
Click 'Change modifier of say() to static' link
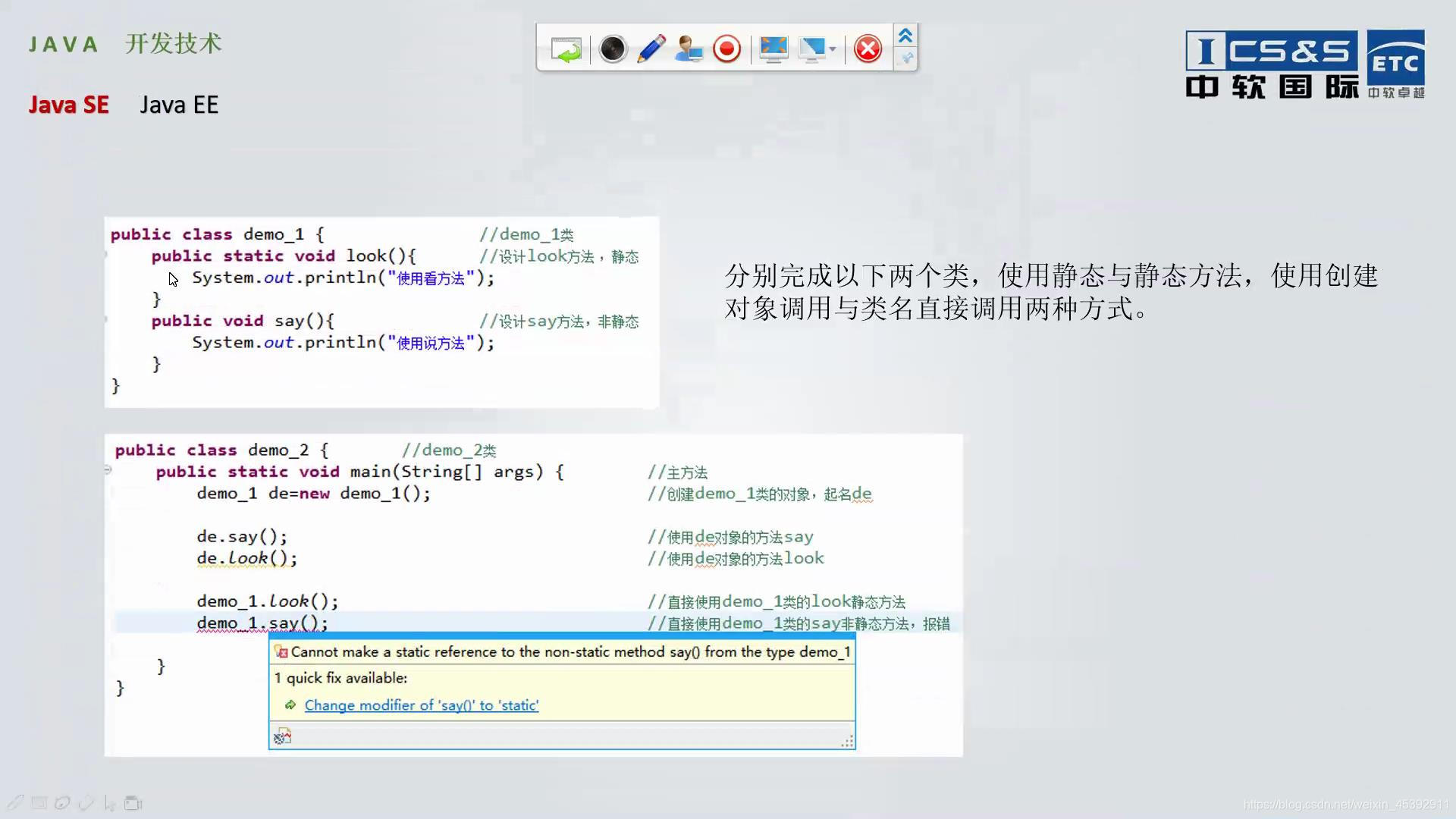421,705
